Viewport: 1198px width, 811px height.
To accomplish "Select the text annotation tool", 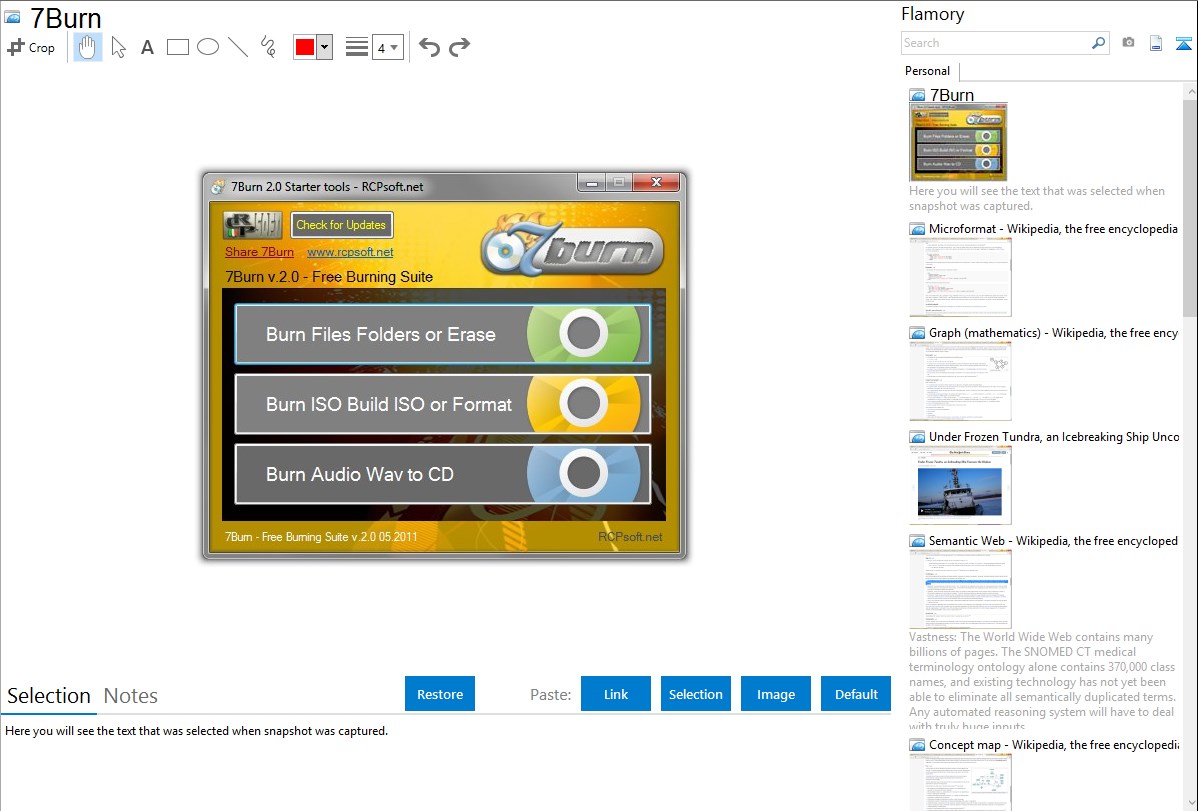I will point(147,47).
